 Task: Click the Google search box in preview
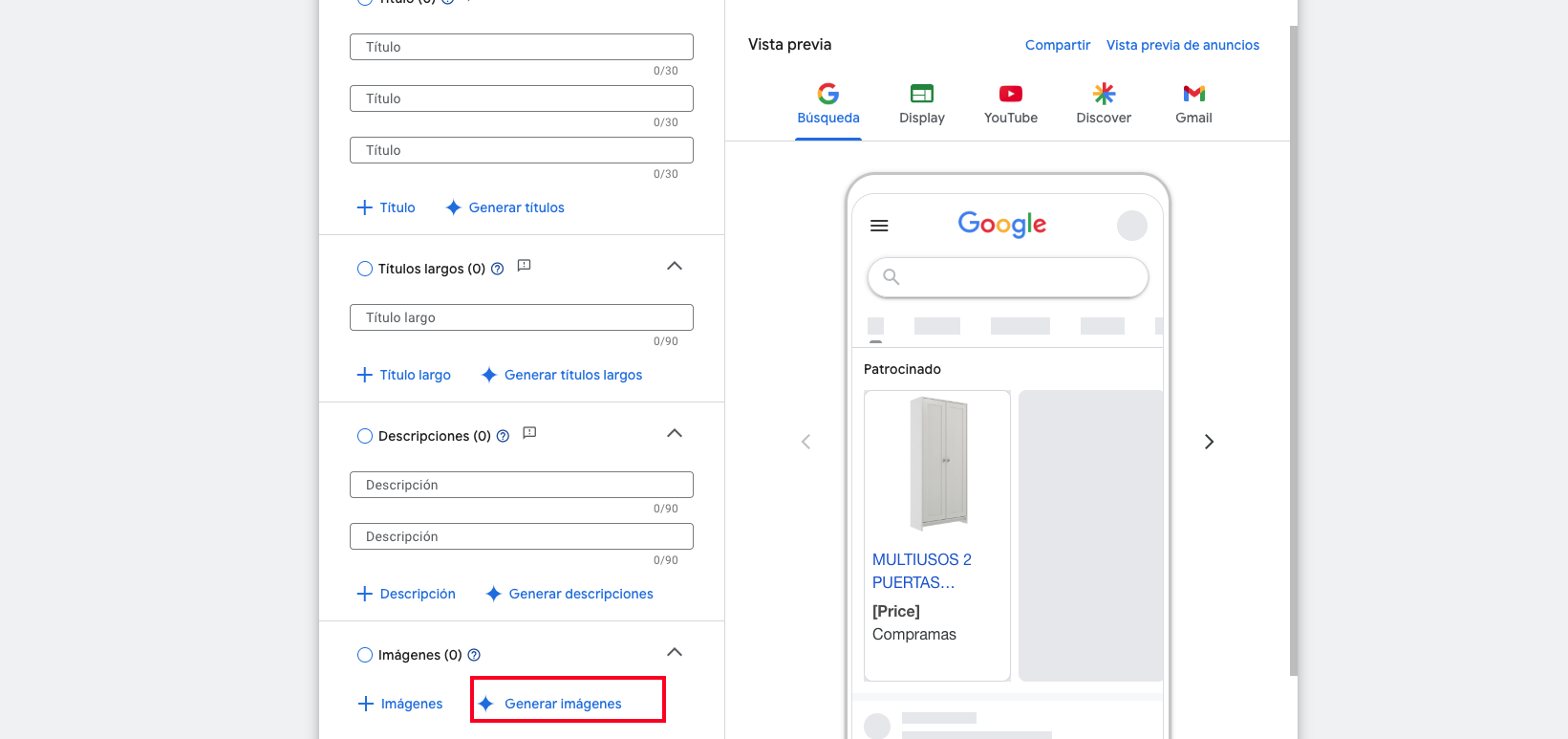click(1008, 277)
